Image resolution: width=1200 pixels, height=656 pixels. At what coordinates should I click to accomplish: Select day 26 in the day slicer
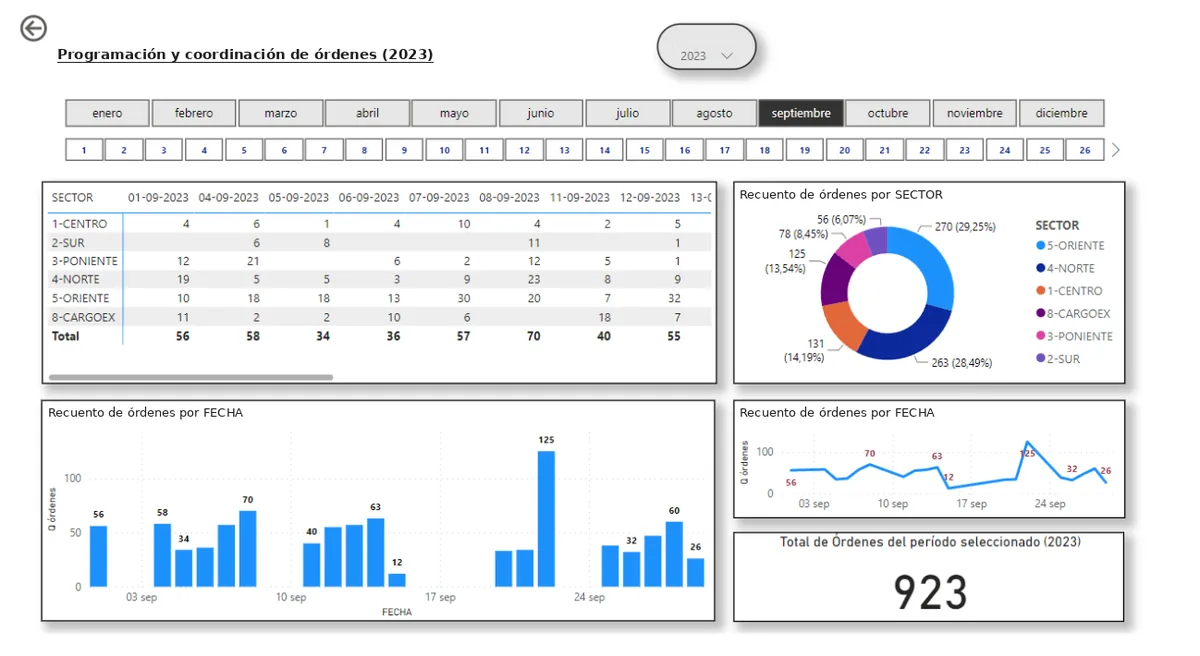[x=1085, y=150]
